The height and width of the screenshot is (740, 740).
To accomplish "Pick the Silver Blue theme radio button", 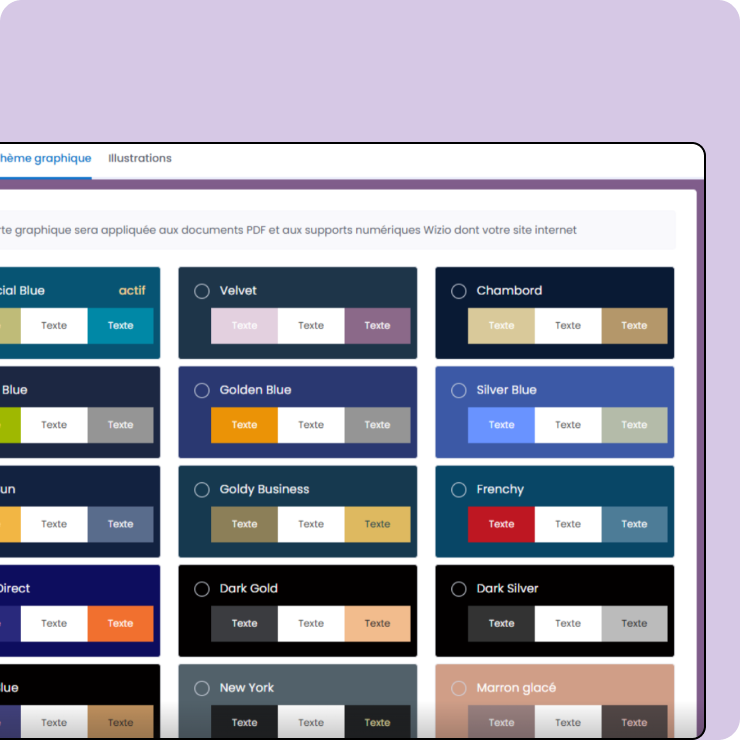I will pyautogui.click(x=459, y=390).
